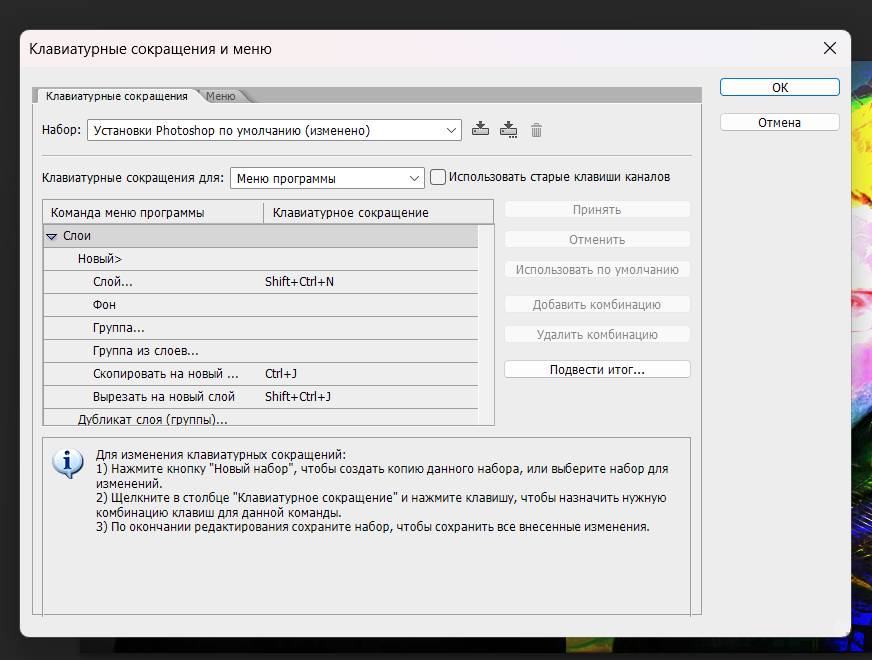The width and height of the screenshot is (872, 660).
Task: Select the 'Группа из слоев...' row
Action: pyautogui.click(x=145, y=351)
